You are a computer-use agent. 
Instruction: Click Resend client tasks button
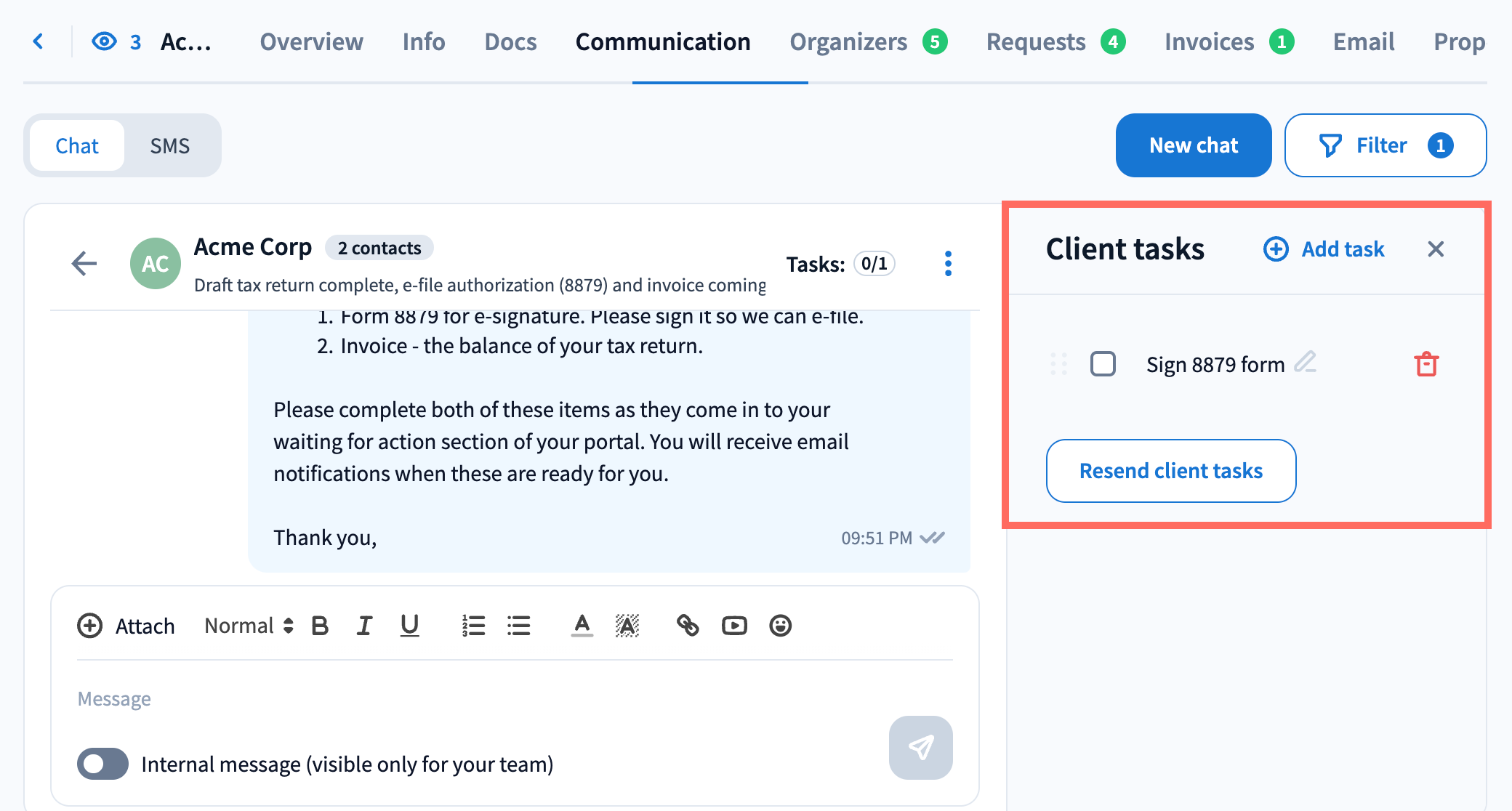[1170, 471]
